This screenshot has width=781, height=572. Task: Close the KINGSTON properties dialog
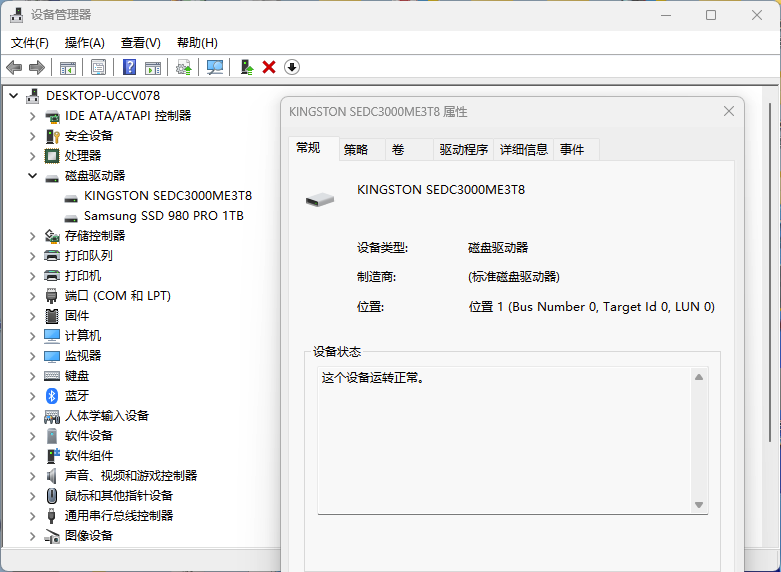pos(729,111)
